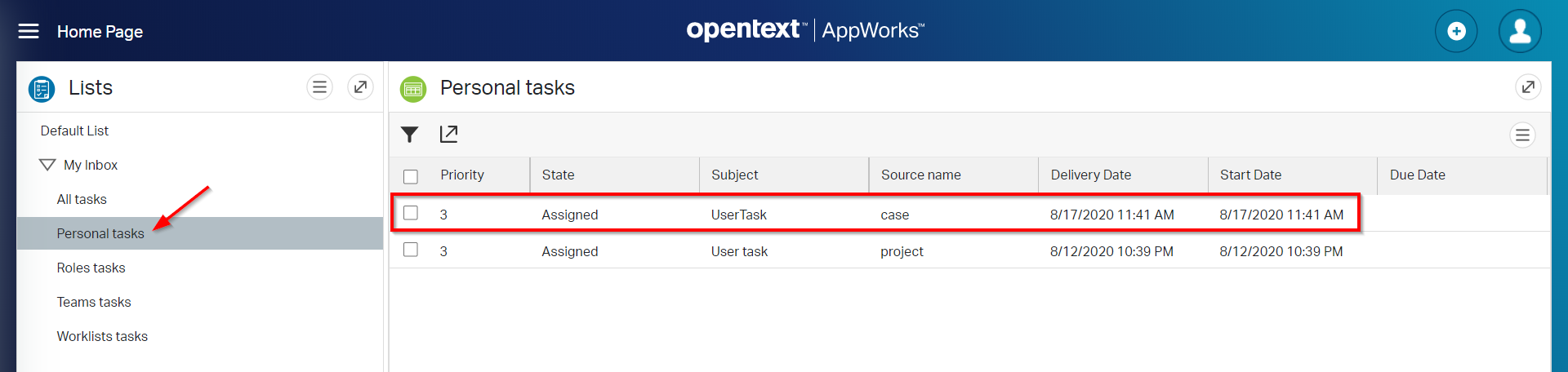Viewport: 1568px width, 372px height.
Task: Click the create new plus icon
Action: click(1456, 31)
